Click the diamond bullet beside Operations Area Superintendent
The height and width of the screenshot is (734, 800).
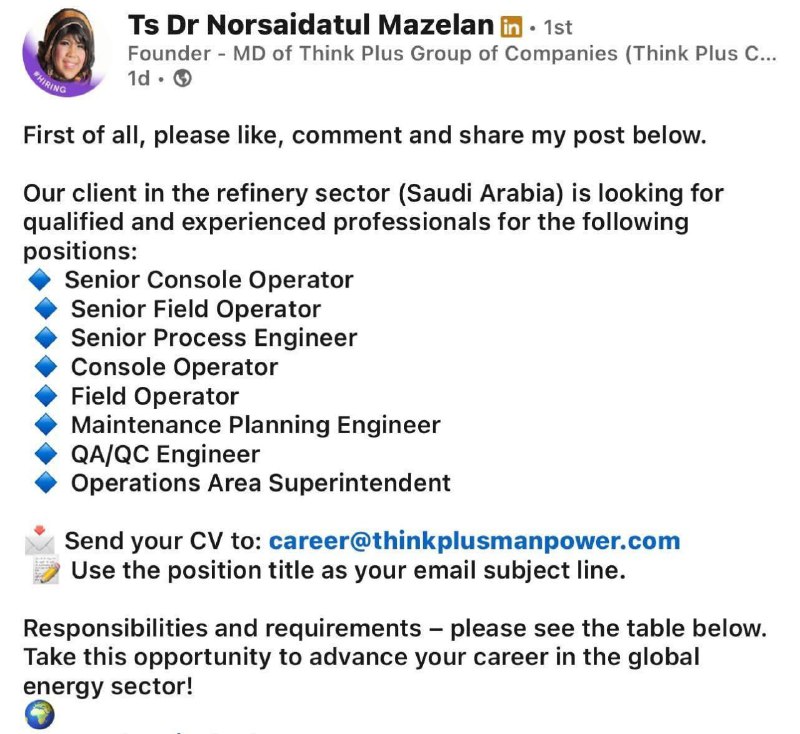(x=46, y=483)
